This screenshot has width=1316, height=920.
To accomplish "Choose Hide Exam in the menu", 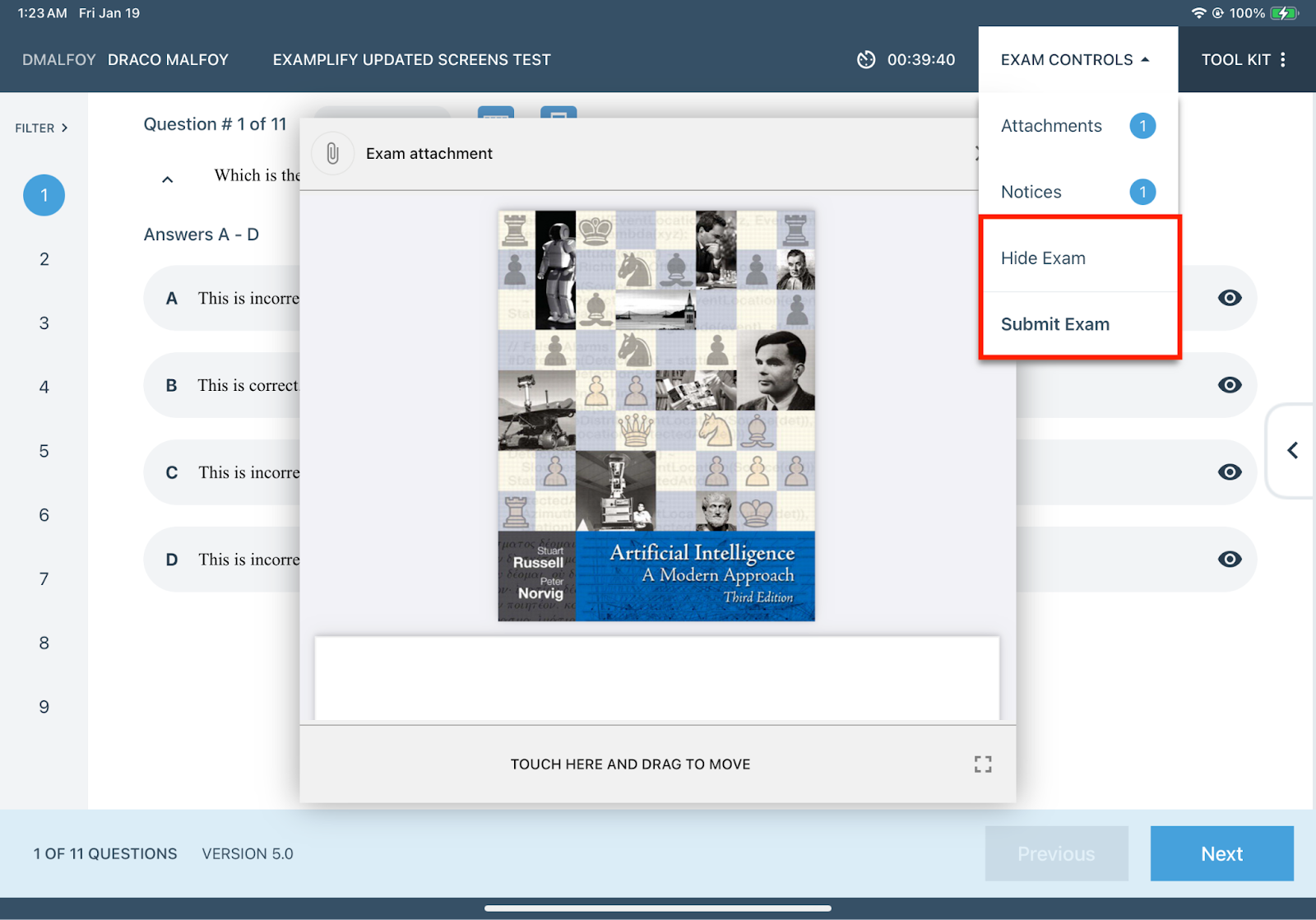I will pyautogui.click(x=1080, y=258).
